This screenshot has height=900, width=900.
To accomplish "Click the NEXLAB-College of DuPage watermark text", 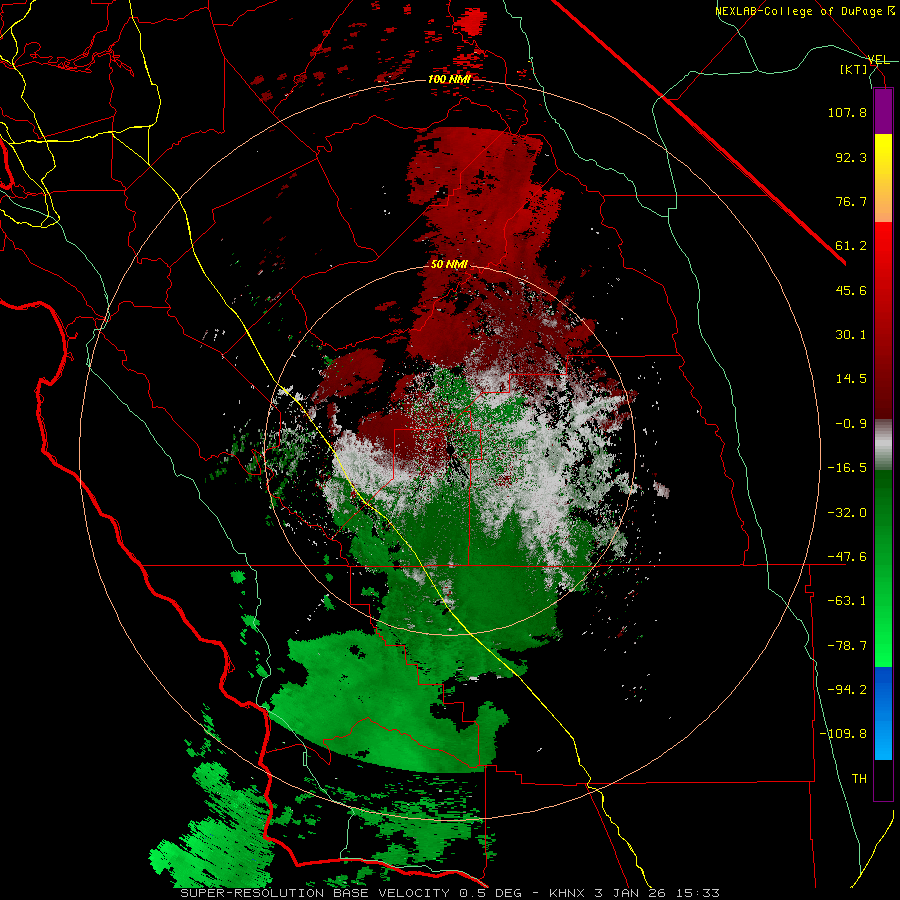I will (804, 11).
